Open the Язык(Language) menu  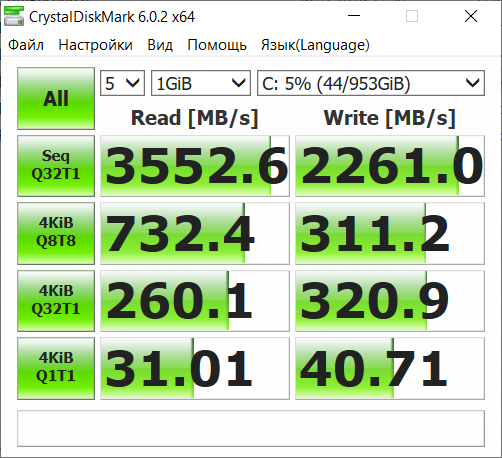pyautogui.click(x=315, y=45)
